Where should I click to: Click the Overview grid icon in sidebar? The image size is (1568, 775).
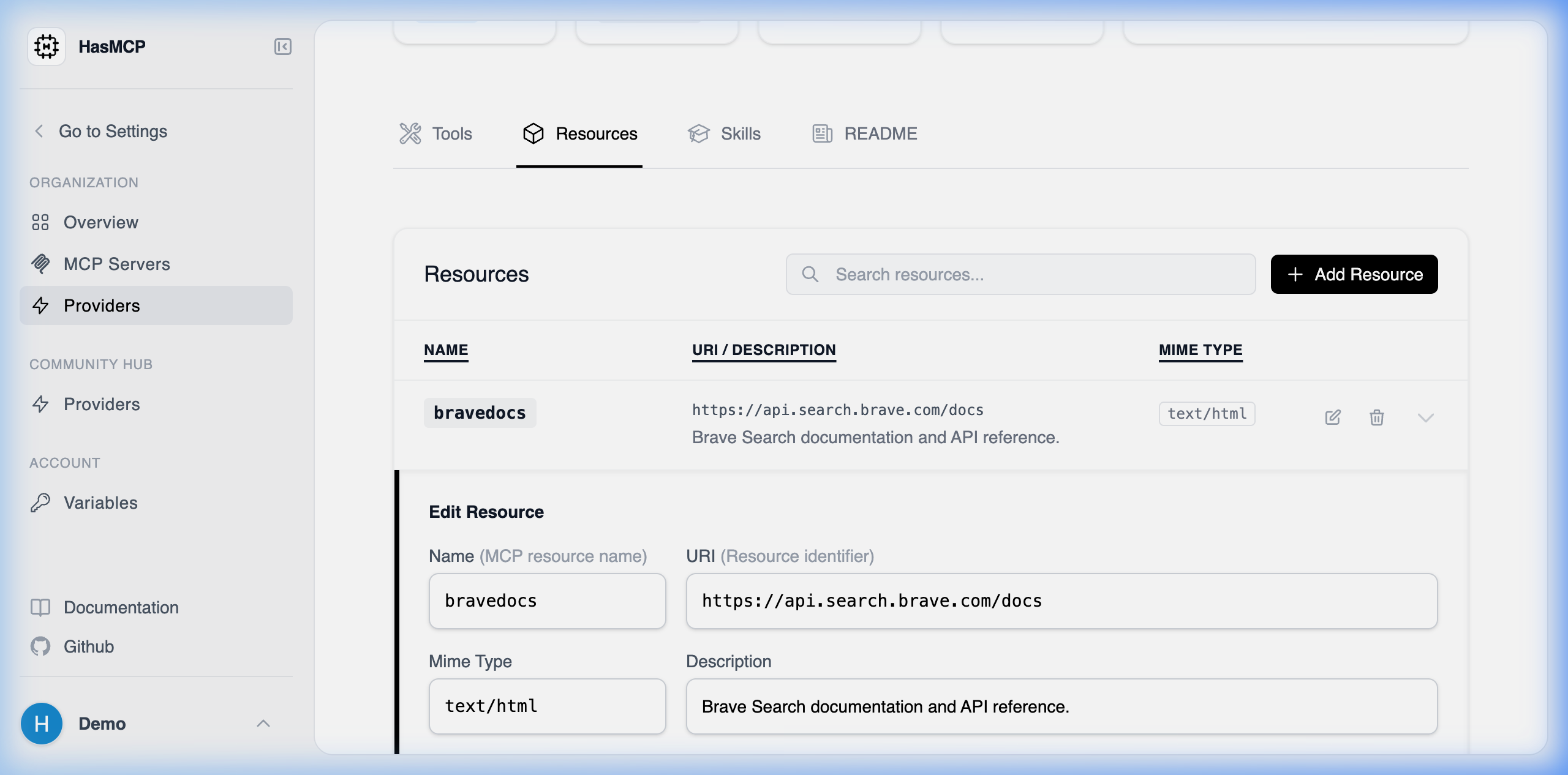[40, 222]
